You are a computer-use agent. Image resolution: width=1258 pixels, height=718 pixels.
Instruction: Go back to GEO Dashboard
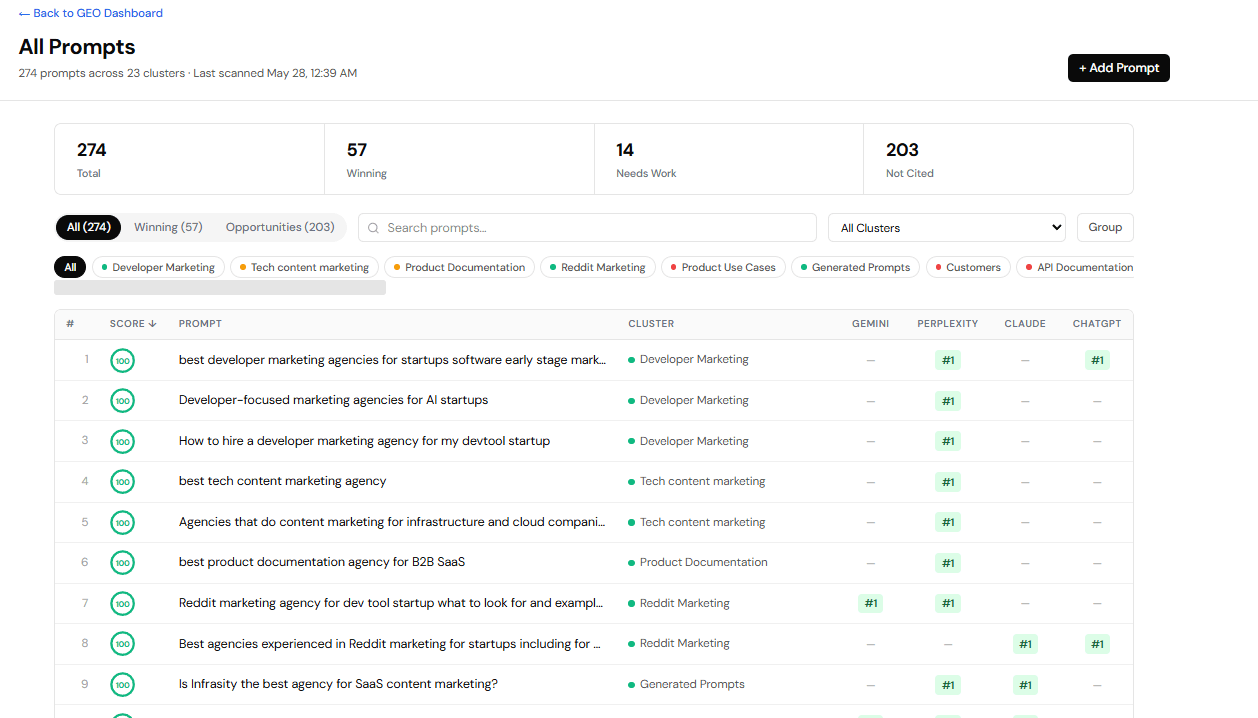tap(90, 13)
